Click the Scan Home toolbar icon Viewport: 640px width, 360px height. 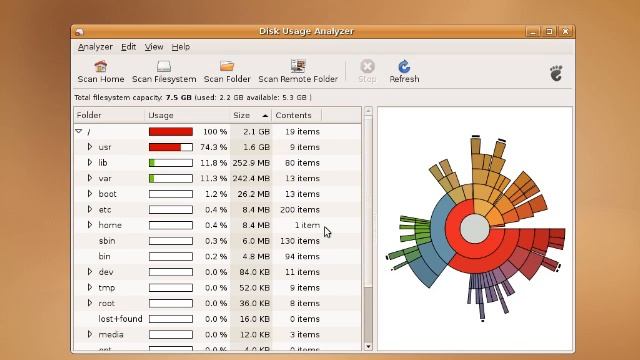pos(101,71)
